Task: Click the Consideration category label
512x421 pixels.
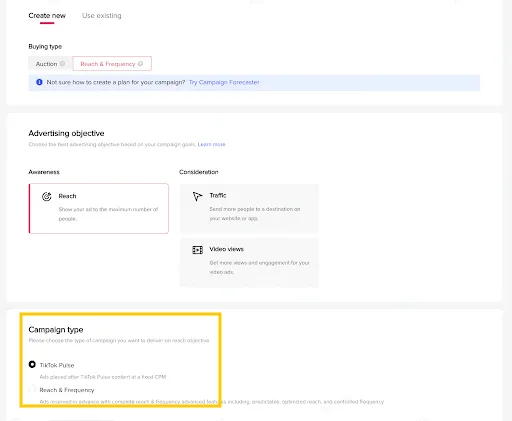Action: point(199,172)
